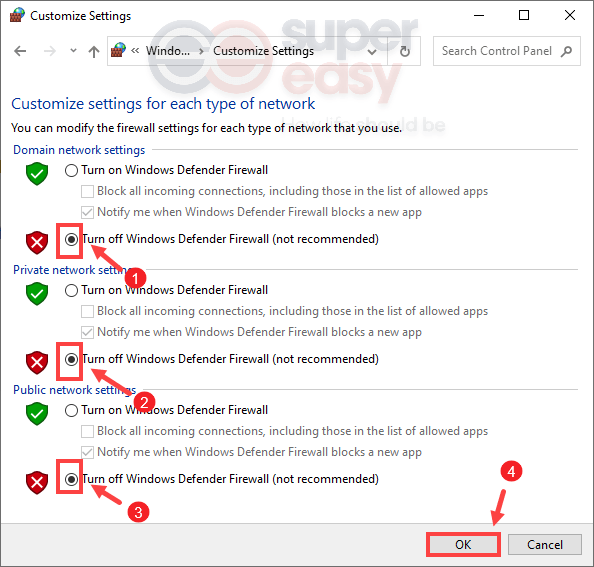The width and height of the screenshot is (594, 567).
Task: Toggle Notify me checkbox under Private network
Action: 88,332
